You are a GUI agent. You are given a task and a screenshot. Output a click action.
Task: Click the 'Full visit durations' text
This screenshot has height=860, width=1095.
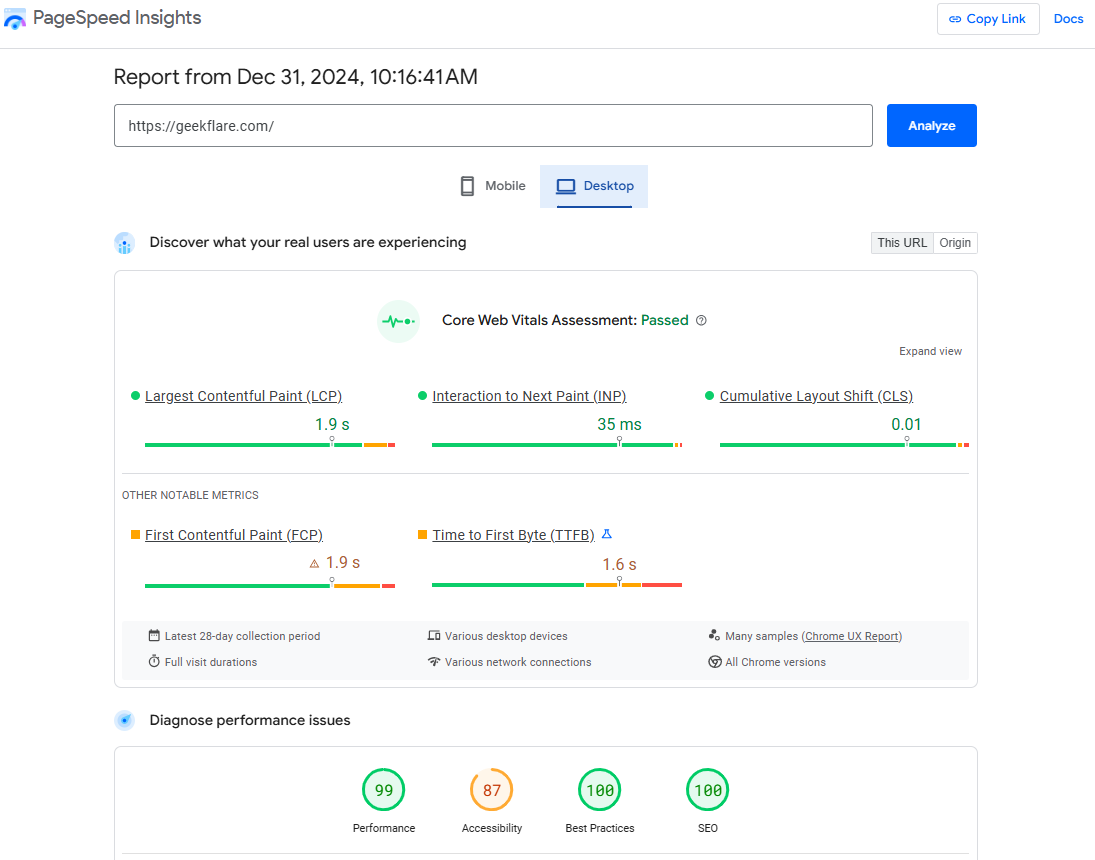[211, 662]
